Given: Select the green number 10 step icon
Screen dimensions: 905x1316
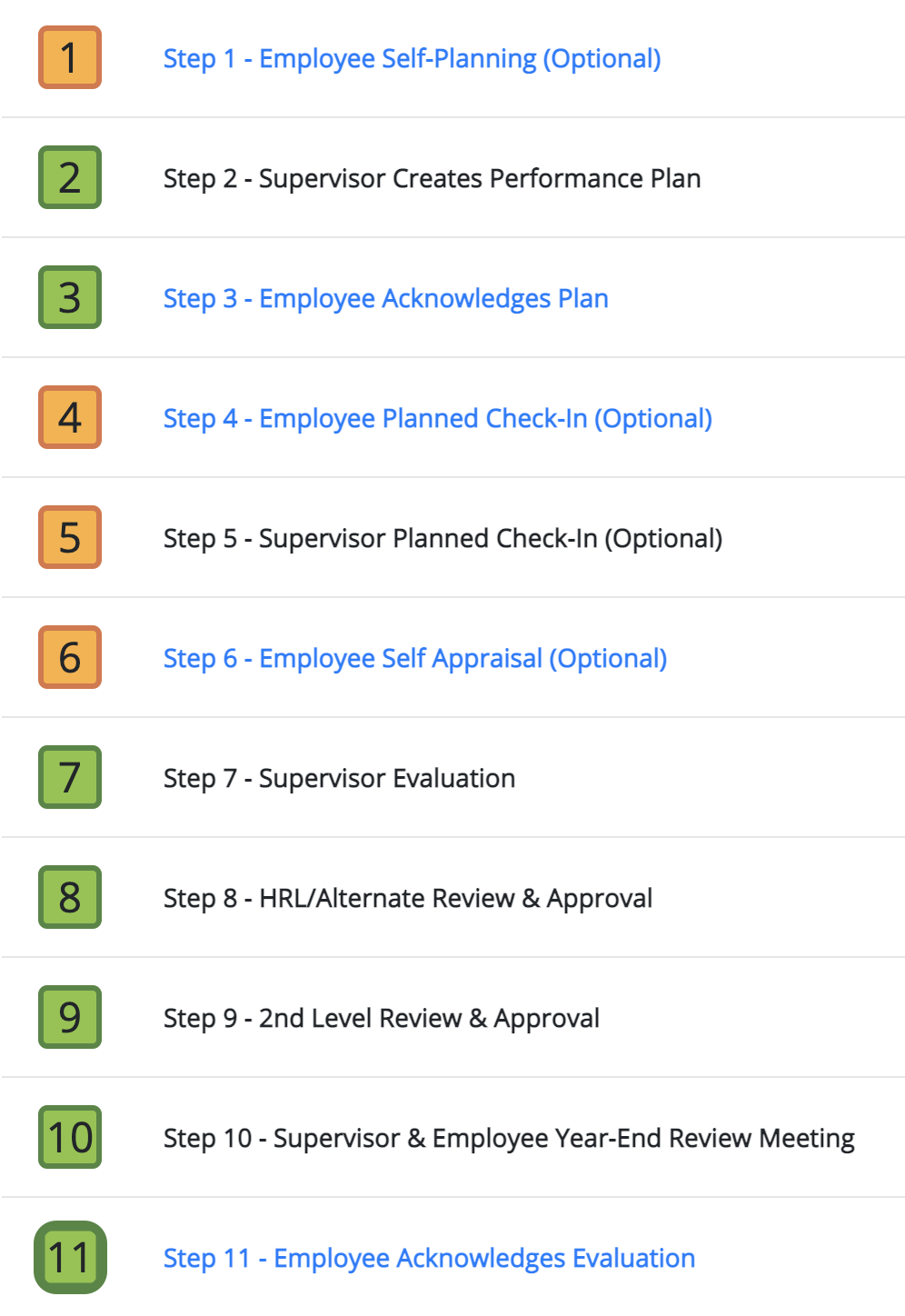Looking at the screenshot, I should (x=70, y=1137).
